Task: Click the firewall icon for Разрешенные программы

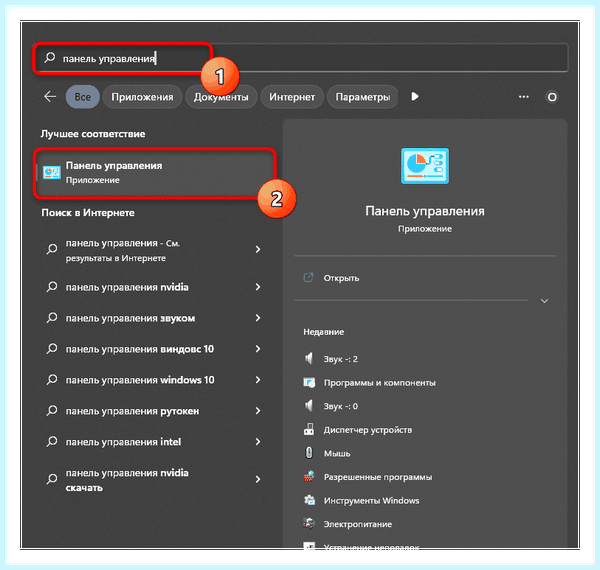Action: click(309, 476)
